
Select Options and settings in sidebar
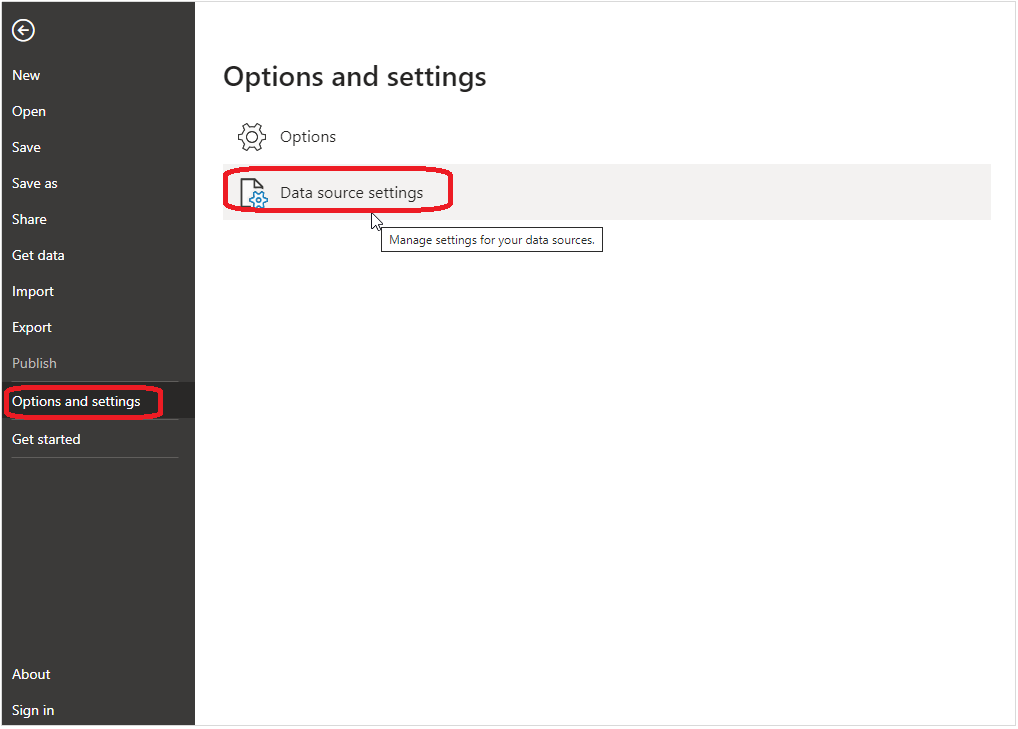click(x=76, y=402)
